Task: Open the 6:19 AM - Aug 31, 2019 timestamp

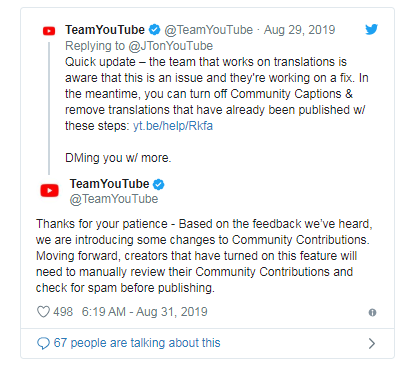Action: (145, 312)
